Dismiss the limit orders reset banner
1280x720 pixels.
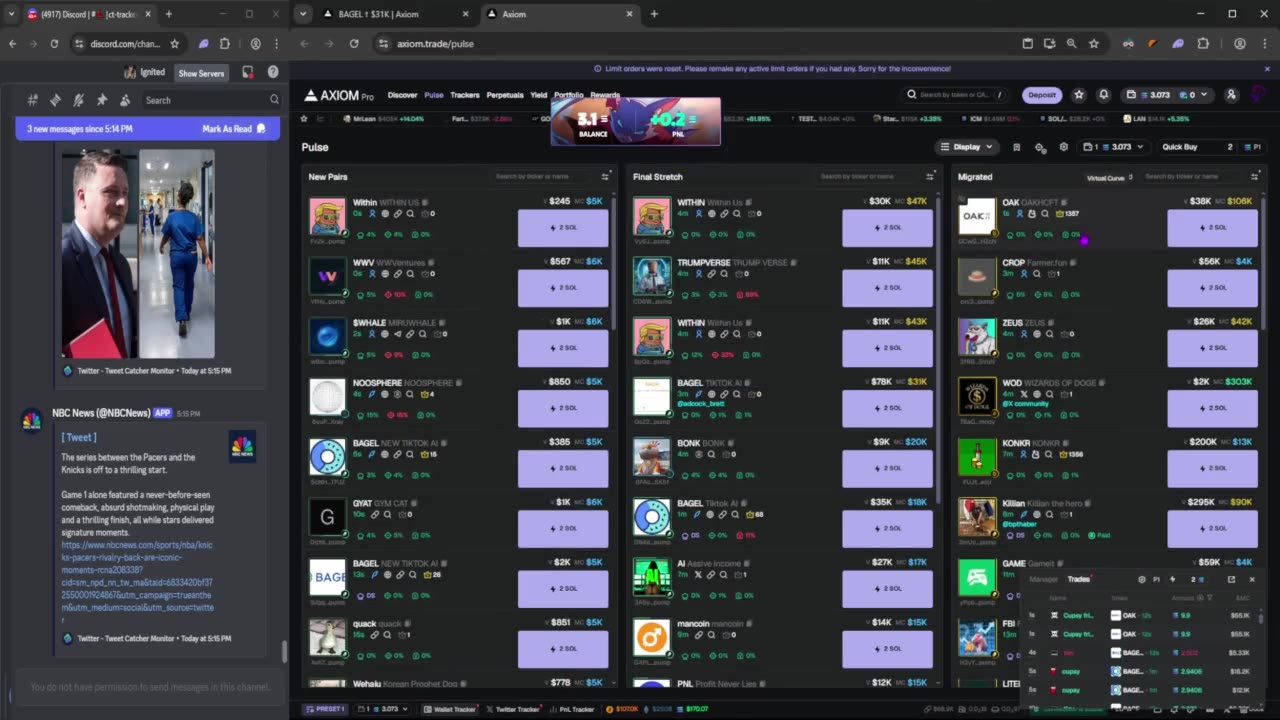pos(1267,69)
